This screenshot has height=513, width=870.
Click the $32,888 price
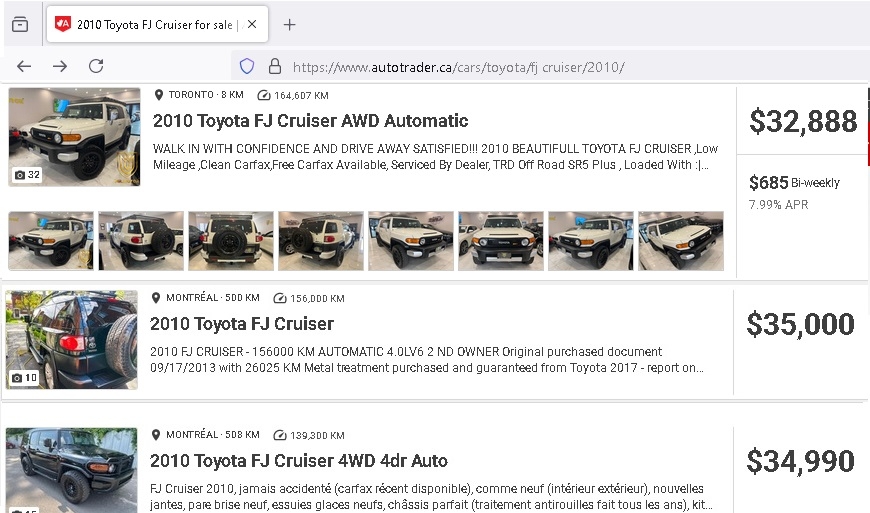click(803, 121)
